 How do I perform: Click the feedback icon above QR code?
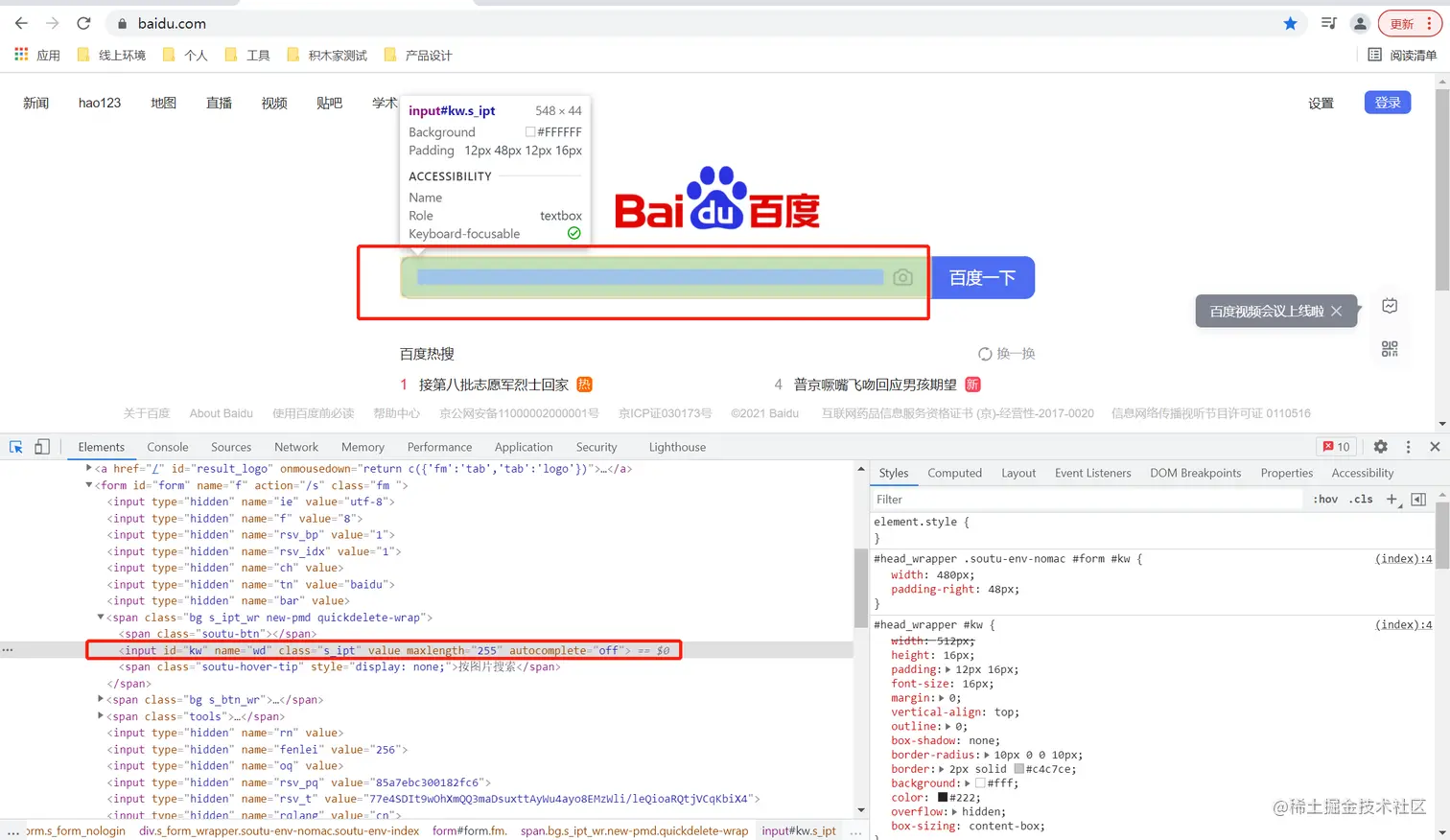tap(1390, 306)
